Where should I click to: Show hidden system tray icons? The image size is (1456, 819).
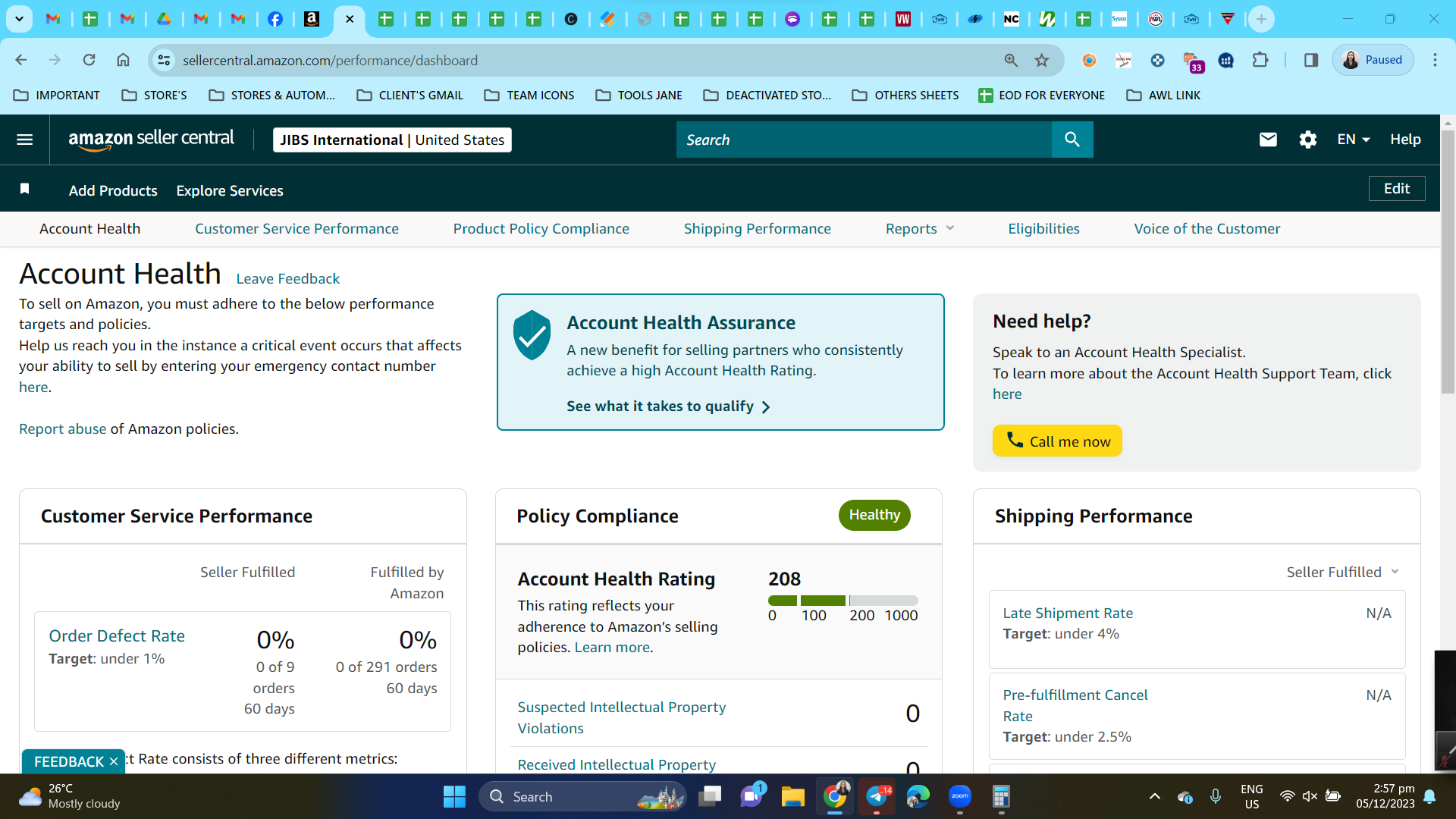coord(1154,796)
